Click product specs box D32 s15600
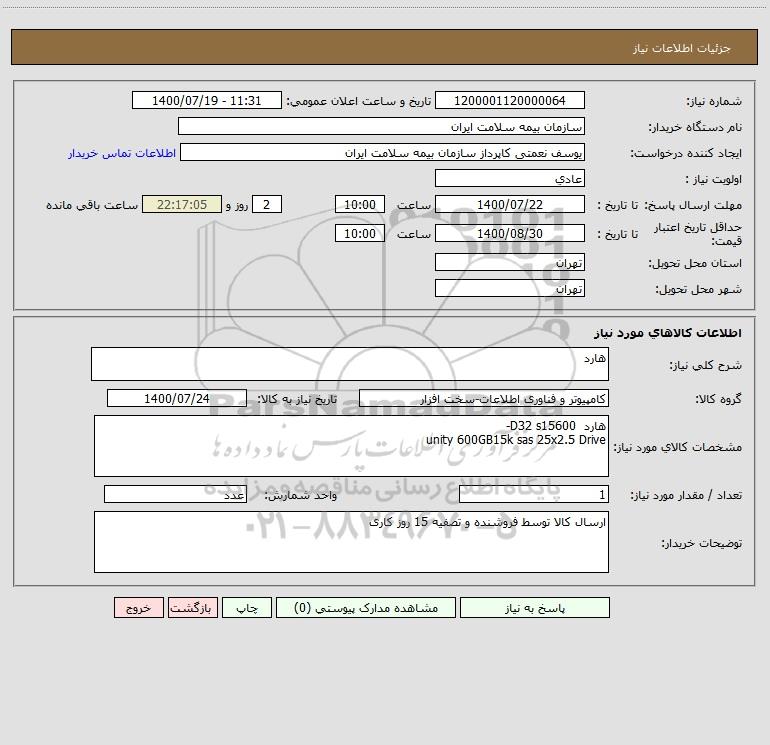770x745 pixels. (x=351, y=446)
